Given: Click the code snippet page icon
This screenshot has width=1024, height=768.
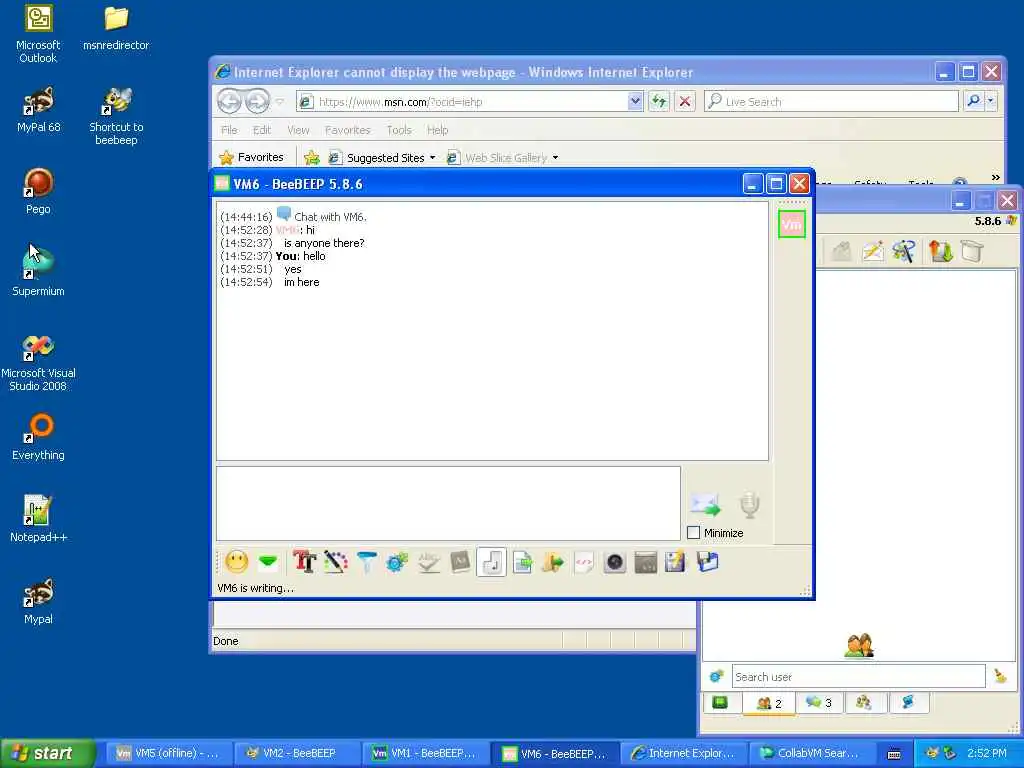Looking at the screenshot, I should [x=583, y=562].
